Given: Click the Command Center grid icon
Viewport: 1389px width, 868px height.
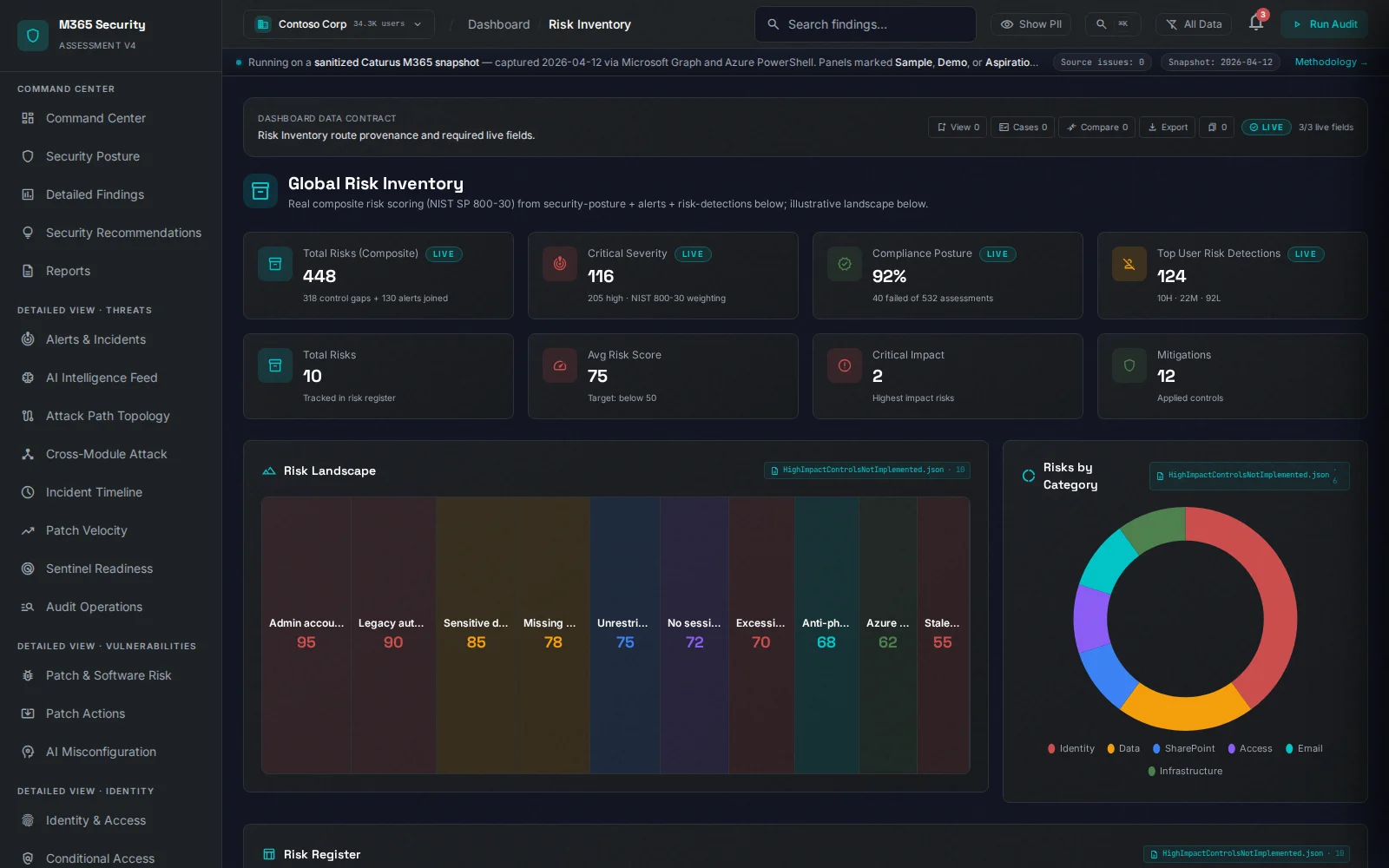Looking at the screenshot, I should (x=28, y=118).
